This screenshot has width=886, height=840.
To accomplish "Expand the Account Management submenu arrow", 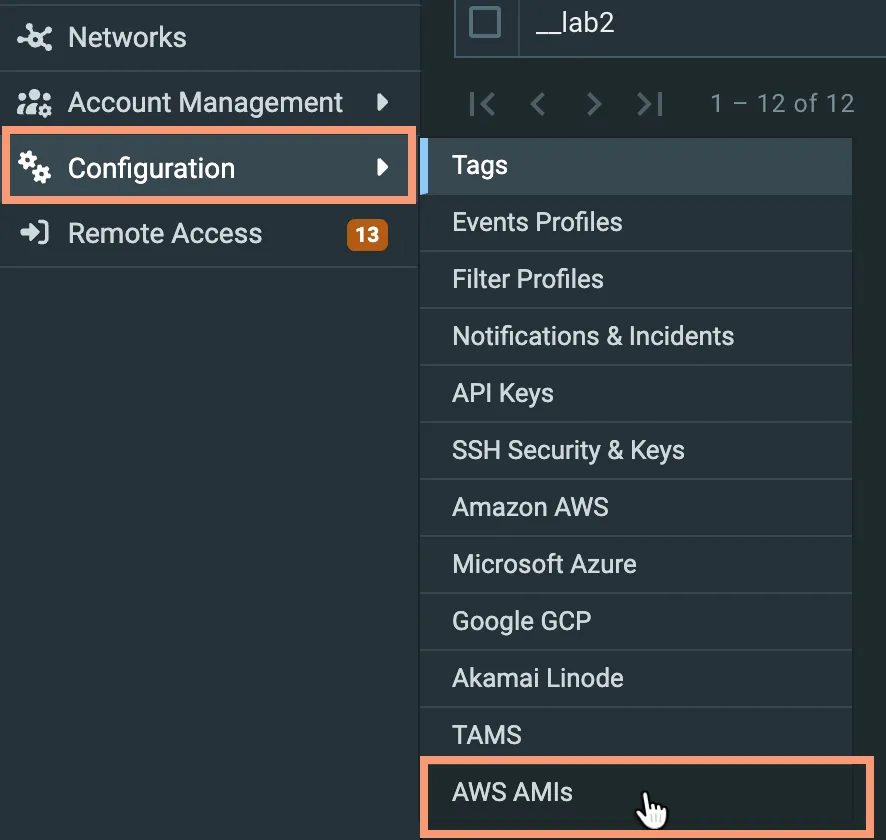I will click(x=383, y=102).
